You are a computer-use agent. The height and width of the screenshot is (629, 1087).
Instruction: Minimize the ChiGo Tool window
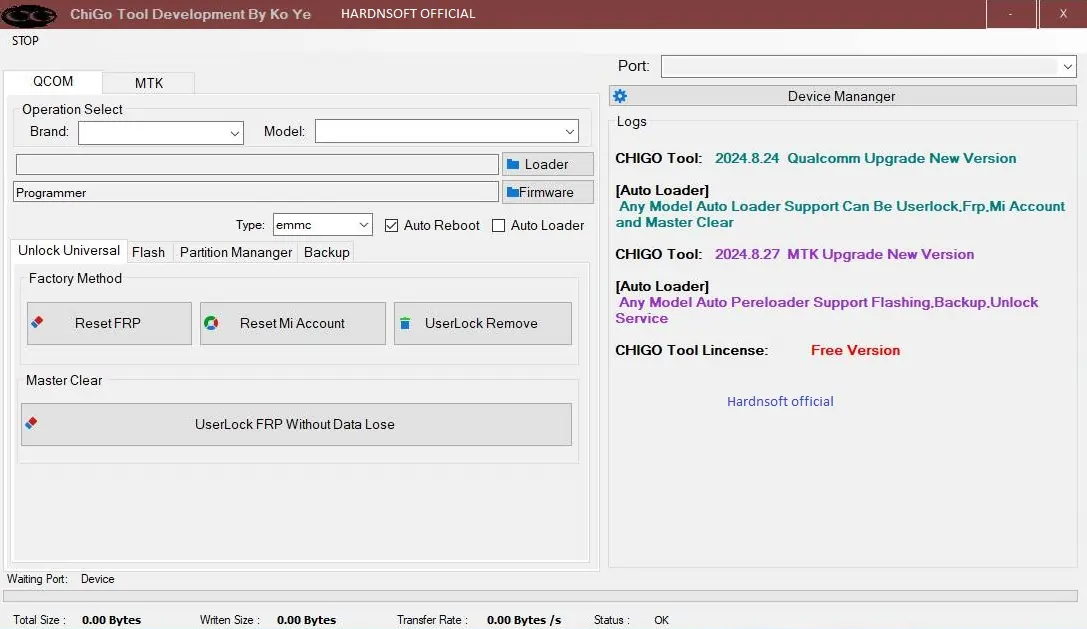coord(1011,14)
